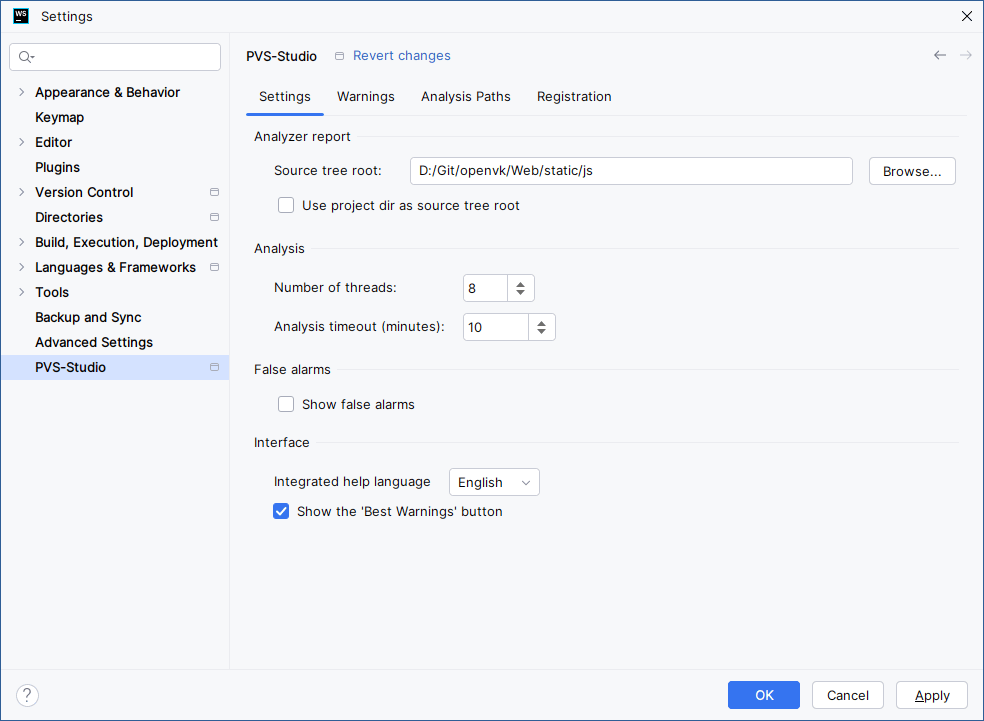
Task: Click the back navigation arrow
Action: [x=939, y=55]
